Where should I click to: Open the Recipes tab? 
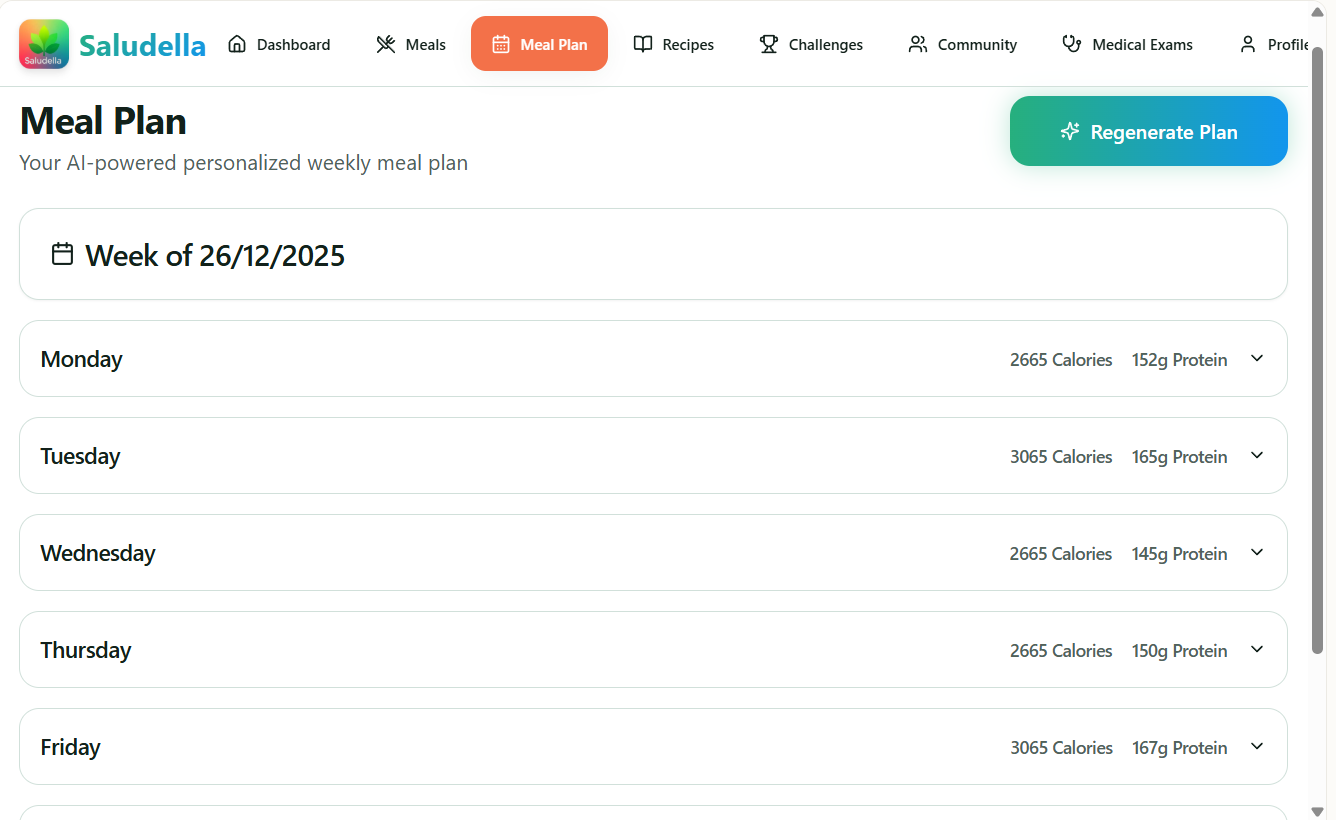coord(673,44)
